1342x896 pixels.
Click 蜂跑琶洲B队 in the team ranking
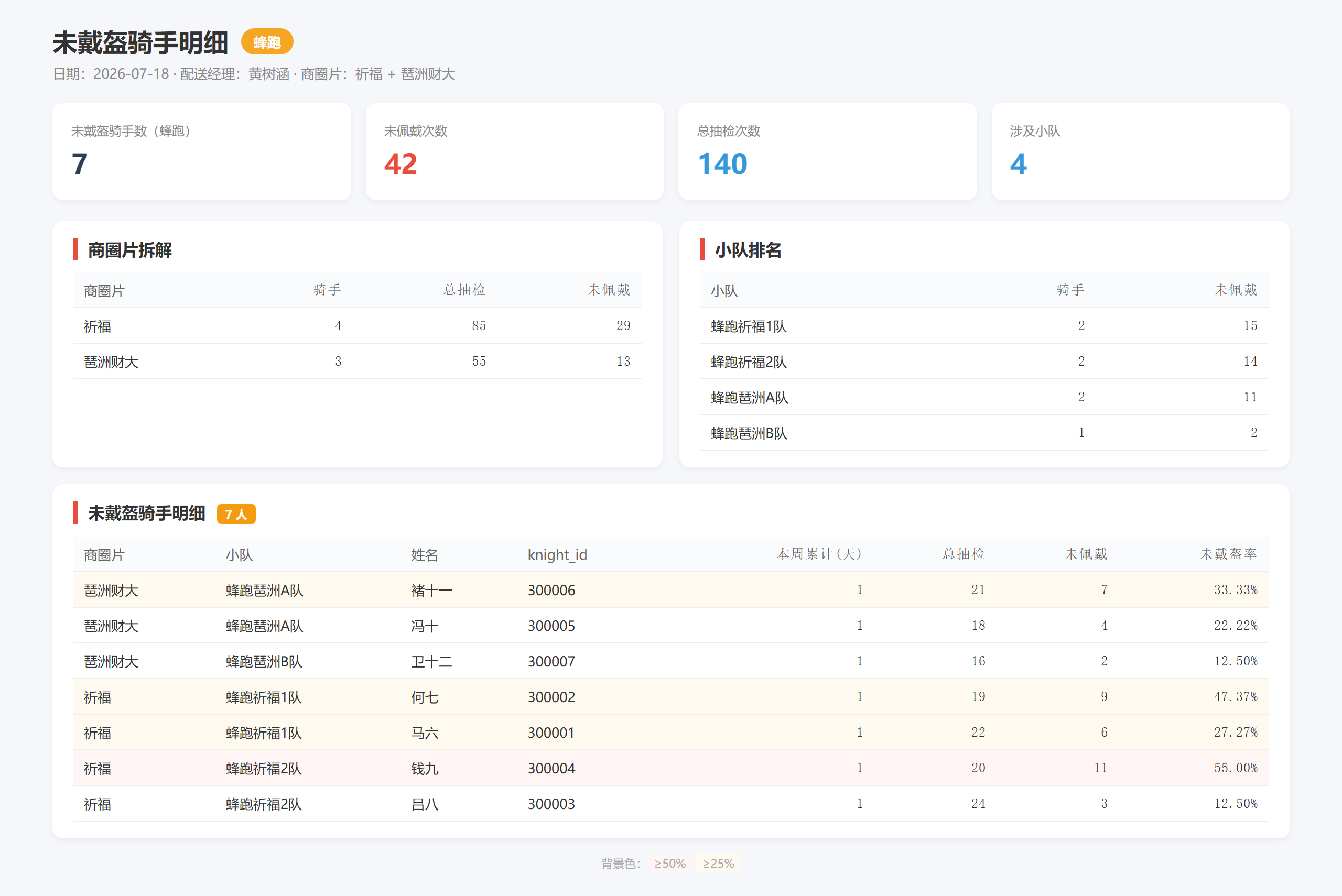(x=749, y=433)
